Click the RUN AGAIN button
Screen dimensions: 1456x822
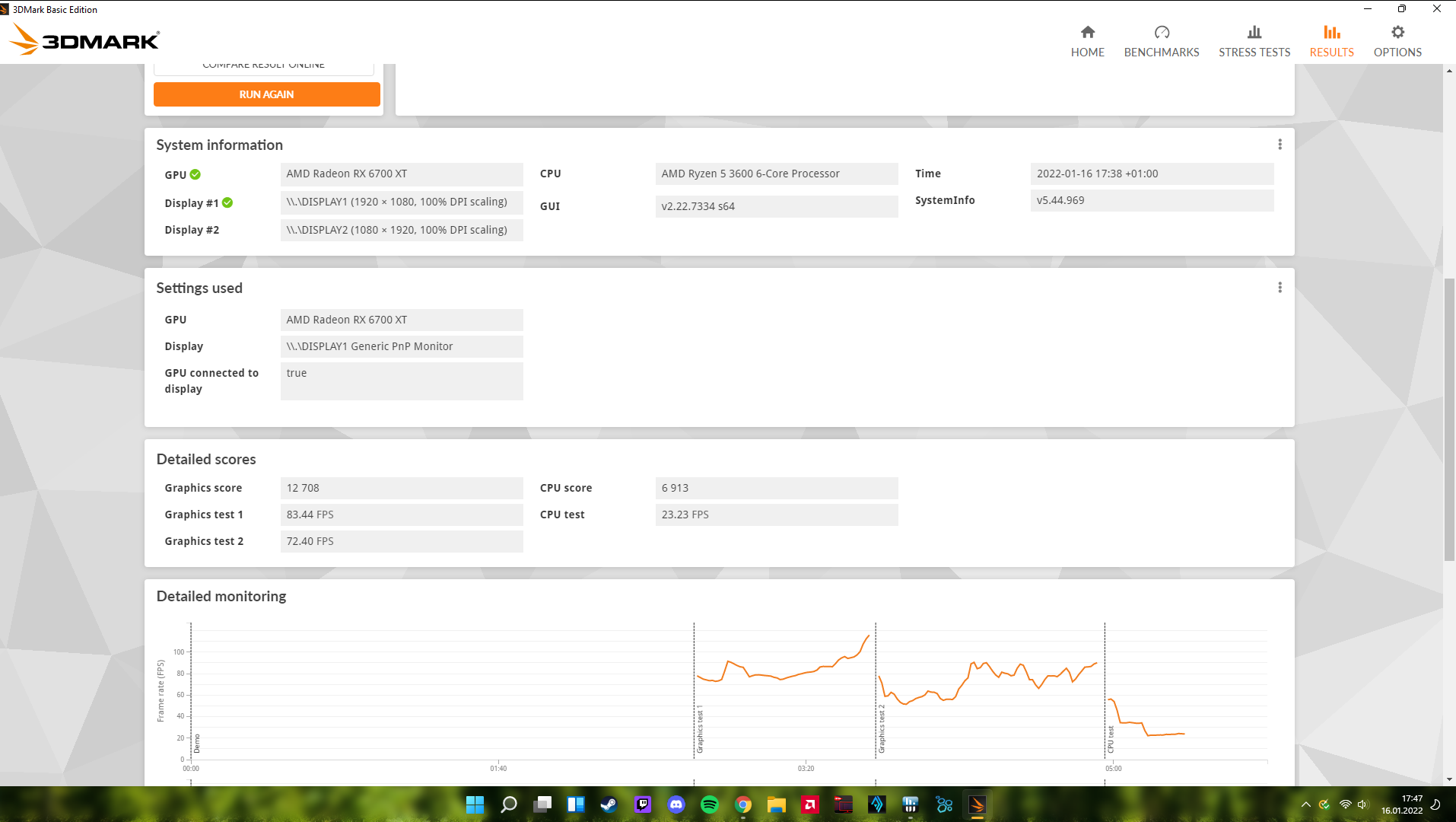[266, 94]
